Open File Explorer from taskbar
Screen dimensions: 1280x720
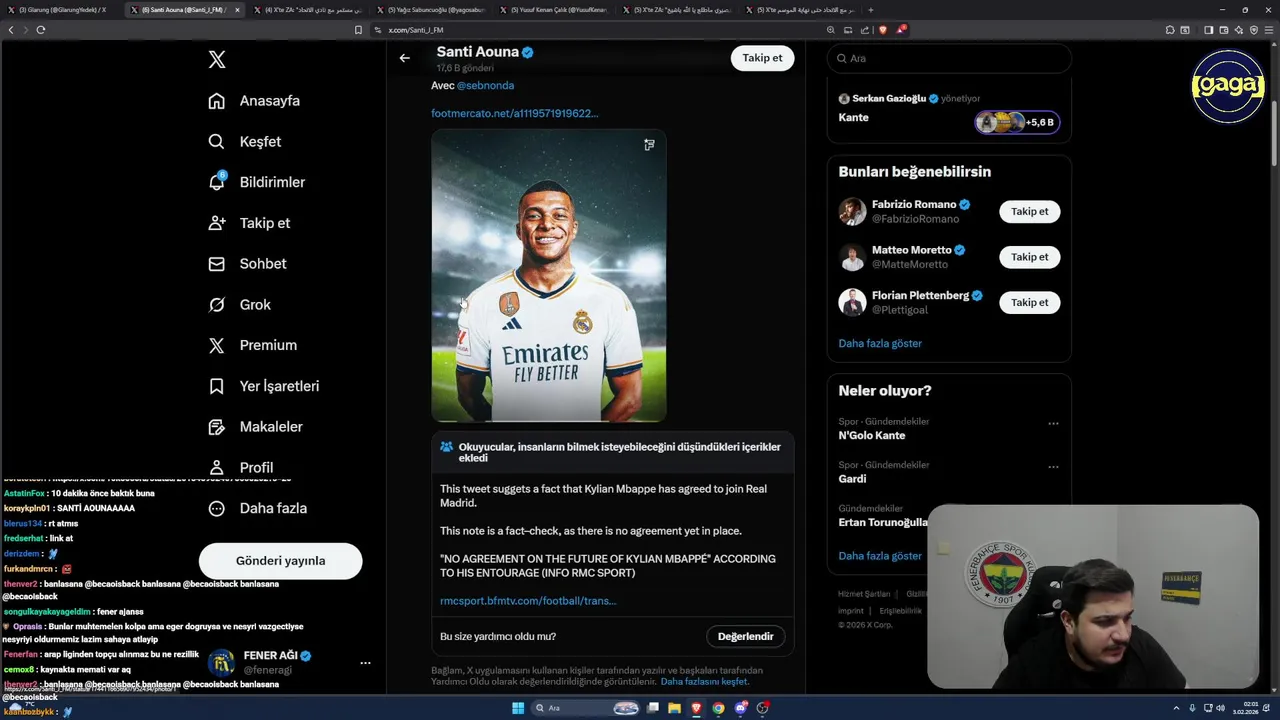[675, 708]
